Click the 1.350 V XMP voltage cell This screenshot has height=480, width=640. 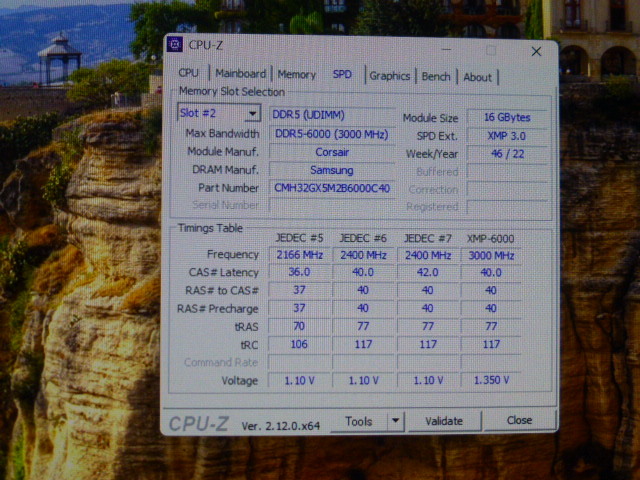491,380
